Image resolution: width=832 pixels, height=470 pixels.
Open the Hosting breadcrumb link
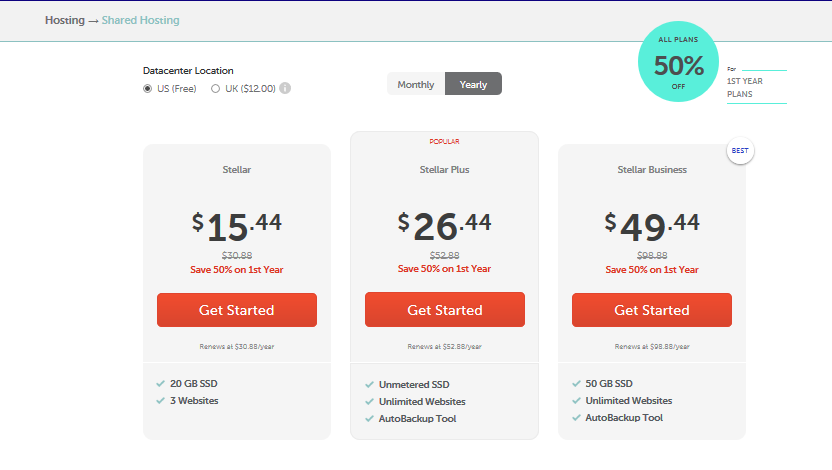(x=65, y=20)
